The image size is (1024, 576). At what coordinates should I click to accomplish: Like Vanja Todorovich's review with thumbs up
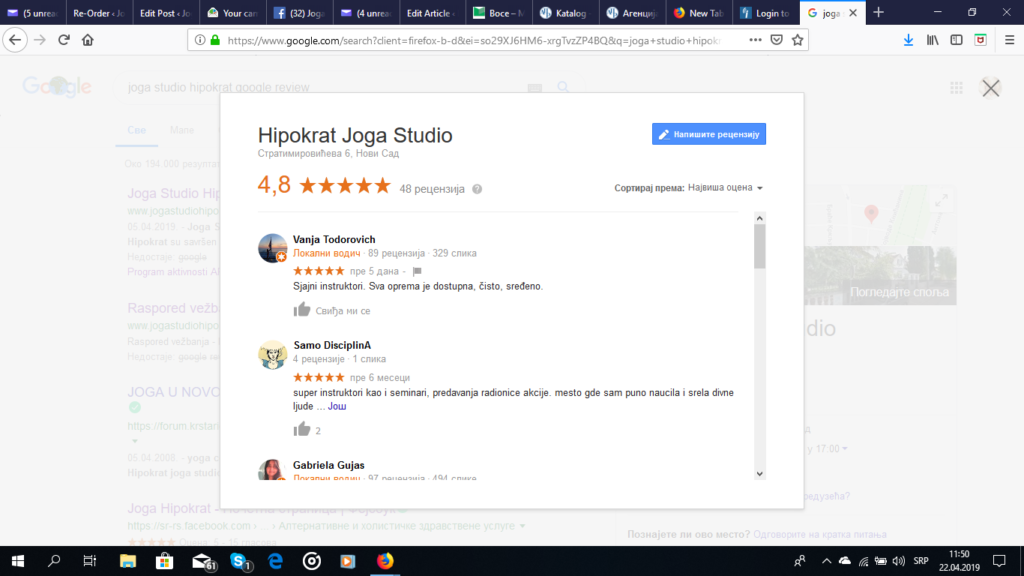(302, 310)
